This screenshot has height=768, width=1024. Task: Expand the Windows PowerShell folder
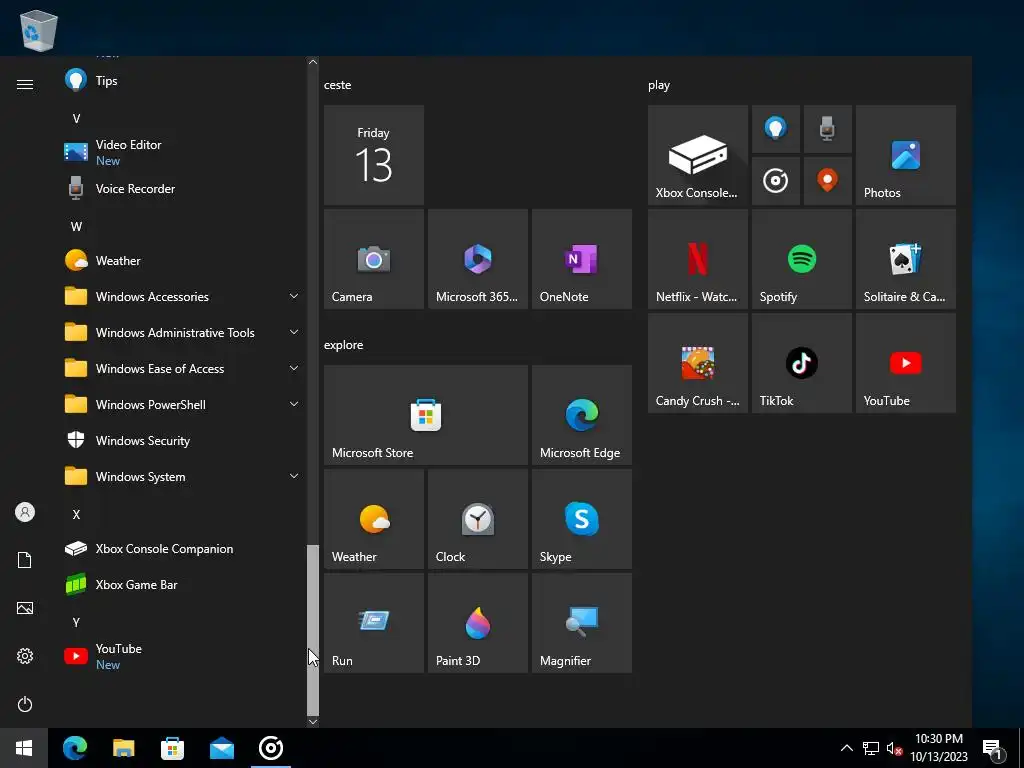pyautogui.click(x=183, y=405)
